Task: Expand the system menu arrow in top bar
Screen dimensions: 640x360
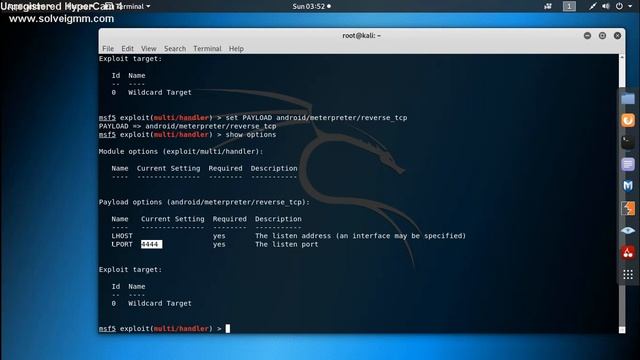Action: 630,7
